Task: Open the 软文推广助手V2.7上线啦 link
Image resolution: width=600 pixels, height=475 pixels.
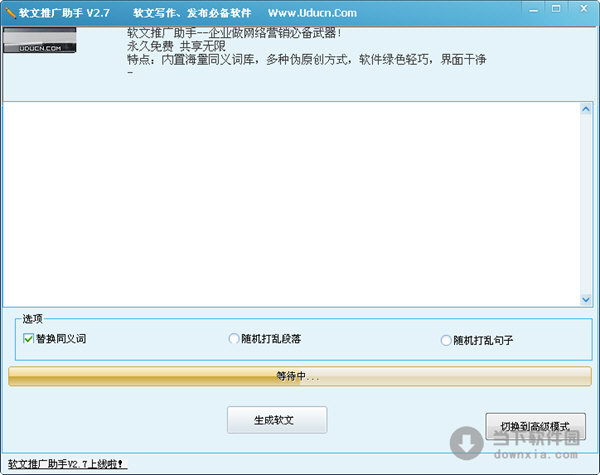Action: [67, 464]
